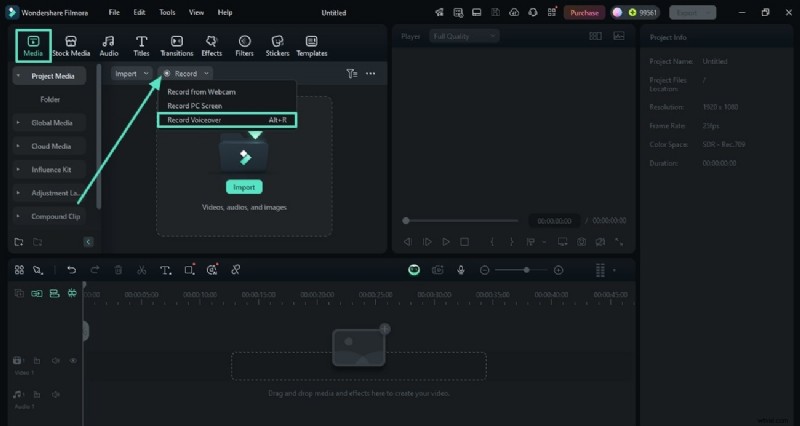Viewport: 800px width, 426px height.
Task: Toggle the Video 1 track visibility
Action: click(x=73, y=360)
